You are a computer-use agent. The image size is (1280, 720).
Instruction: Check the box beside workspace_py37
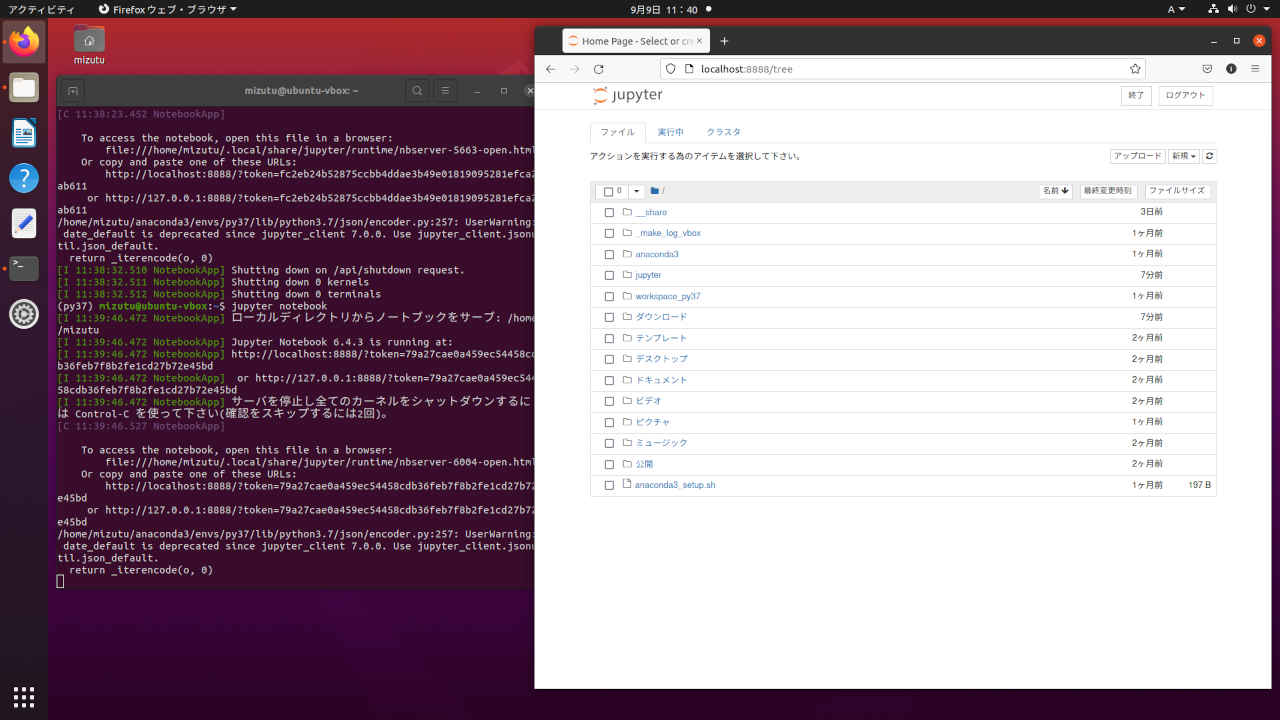point(609,296)
